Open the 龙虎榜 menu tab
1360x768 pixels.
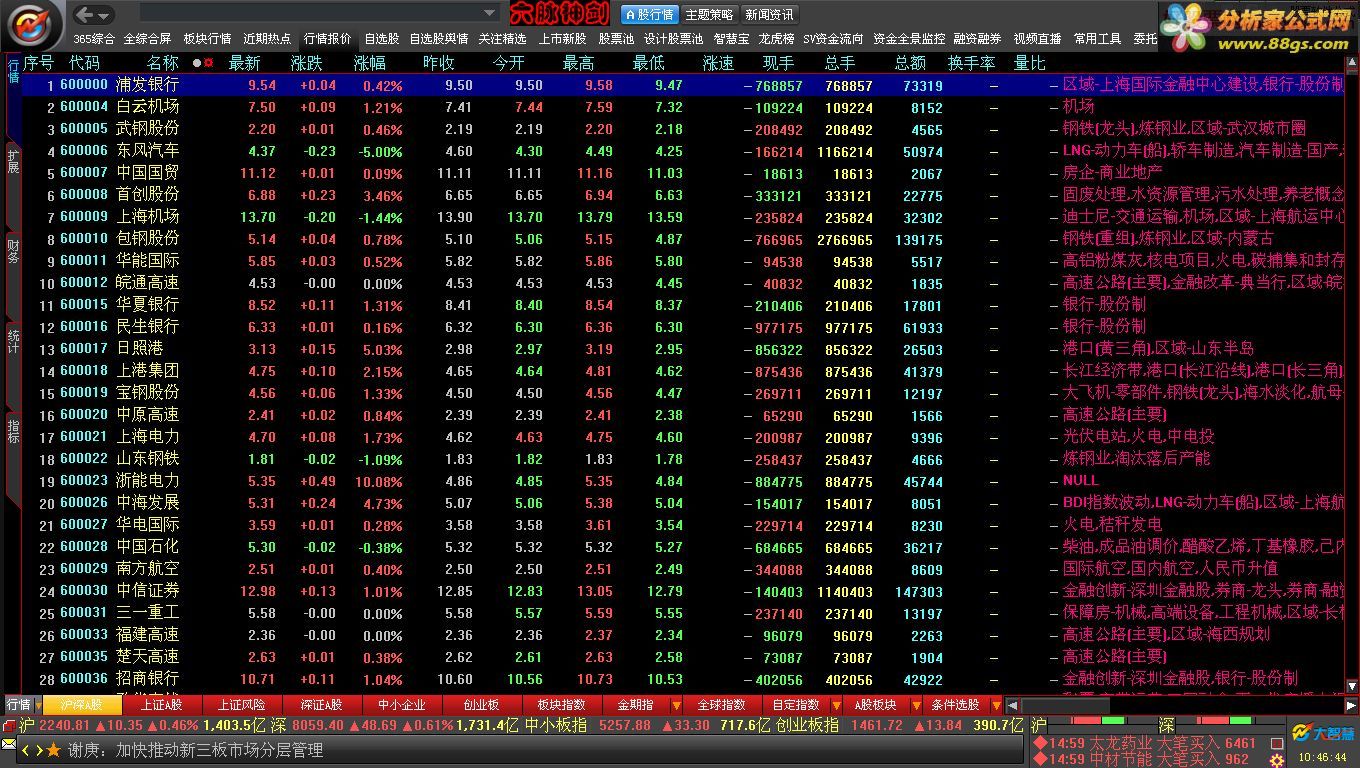point(776,39)
